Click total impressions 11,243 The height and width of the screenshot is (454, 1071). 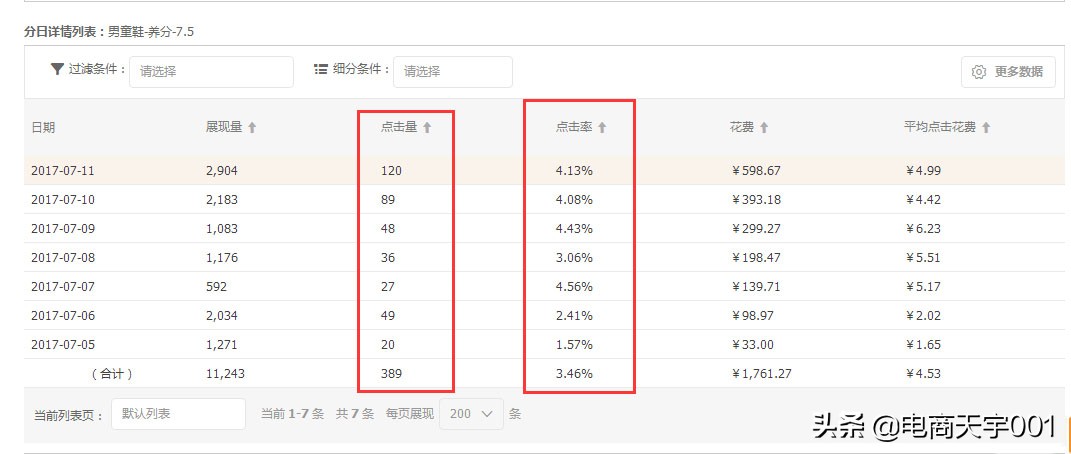tap(225, 374)
